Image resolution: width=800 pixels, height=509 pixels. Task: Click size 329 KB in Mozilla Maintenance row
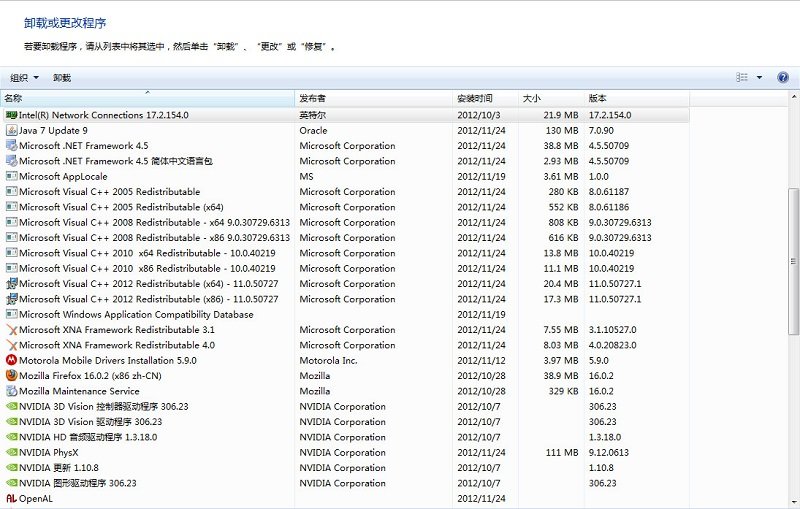tap(563, 391)
